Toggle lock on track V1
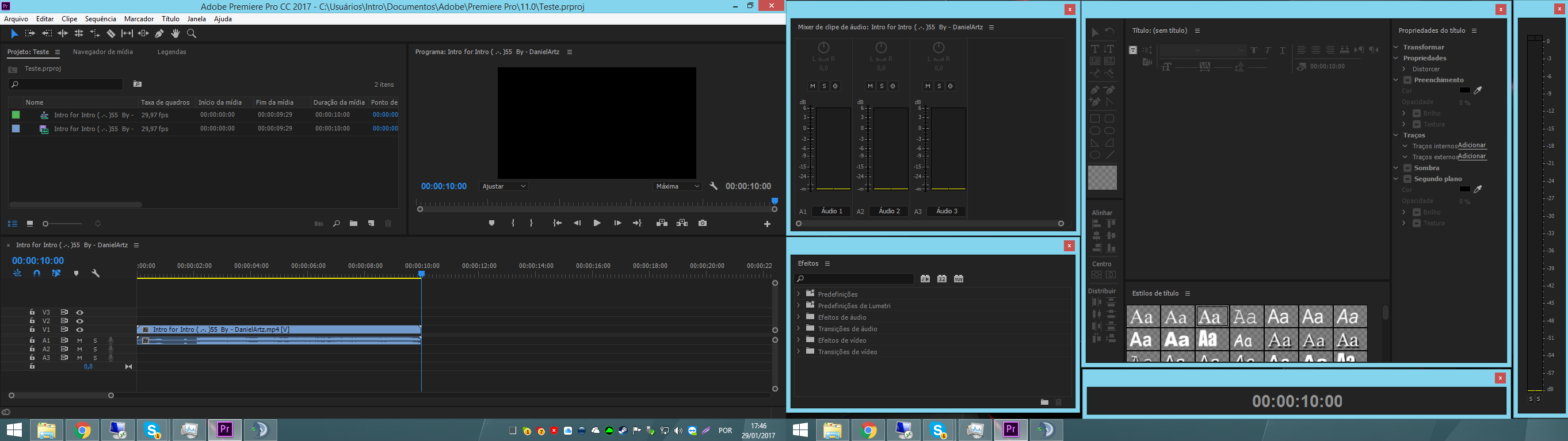 32,329
